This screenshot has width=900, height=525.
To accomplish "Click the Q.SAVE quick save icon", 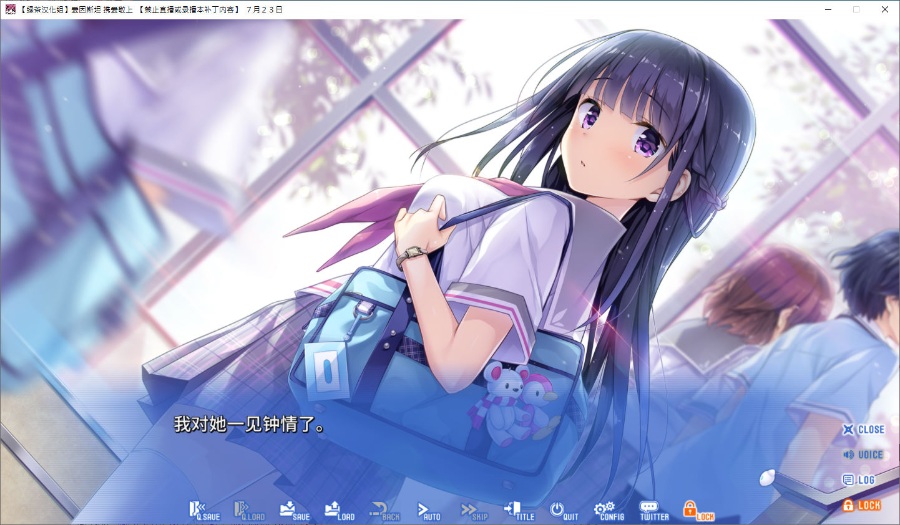I will [204, 510].
